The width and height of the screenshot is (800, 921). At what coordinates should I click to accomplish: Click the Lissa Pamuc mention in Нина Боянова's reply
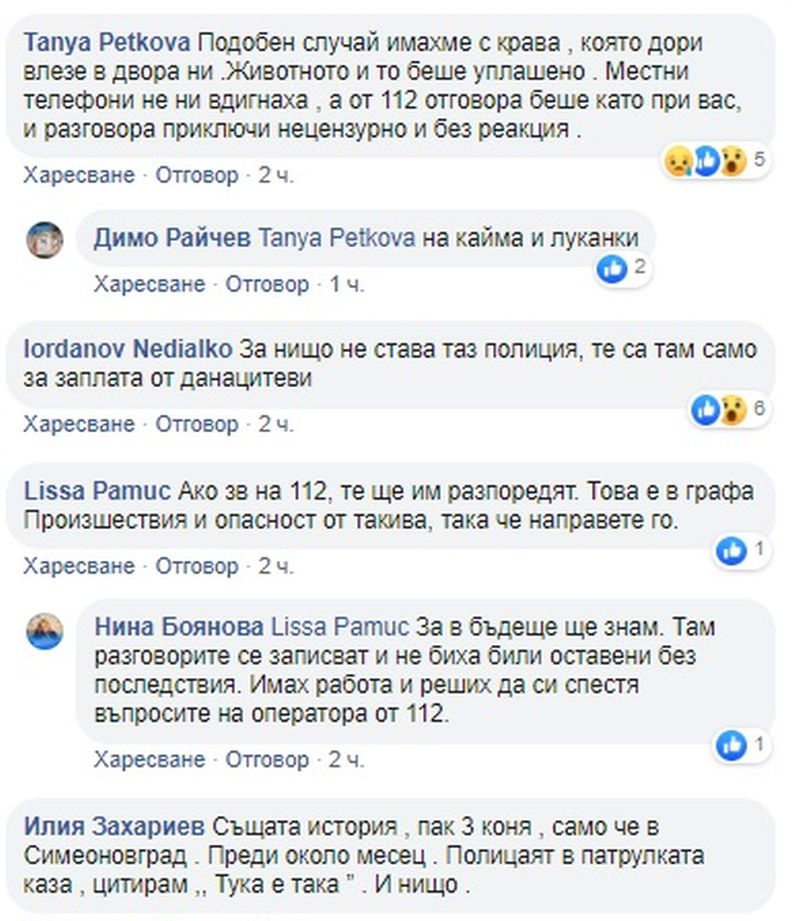(340, 627)
